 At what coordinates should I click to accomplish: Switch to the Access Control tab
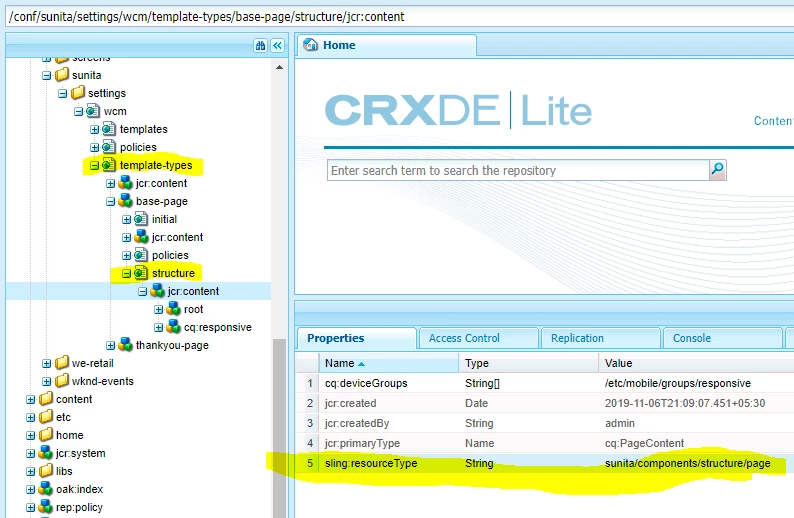[x=479, y=338]
